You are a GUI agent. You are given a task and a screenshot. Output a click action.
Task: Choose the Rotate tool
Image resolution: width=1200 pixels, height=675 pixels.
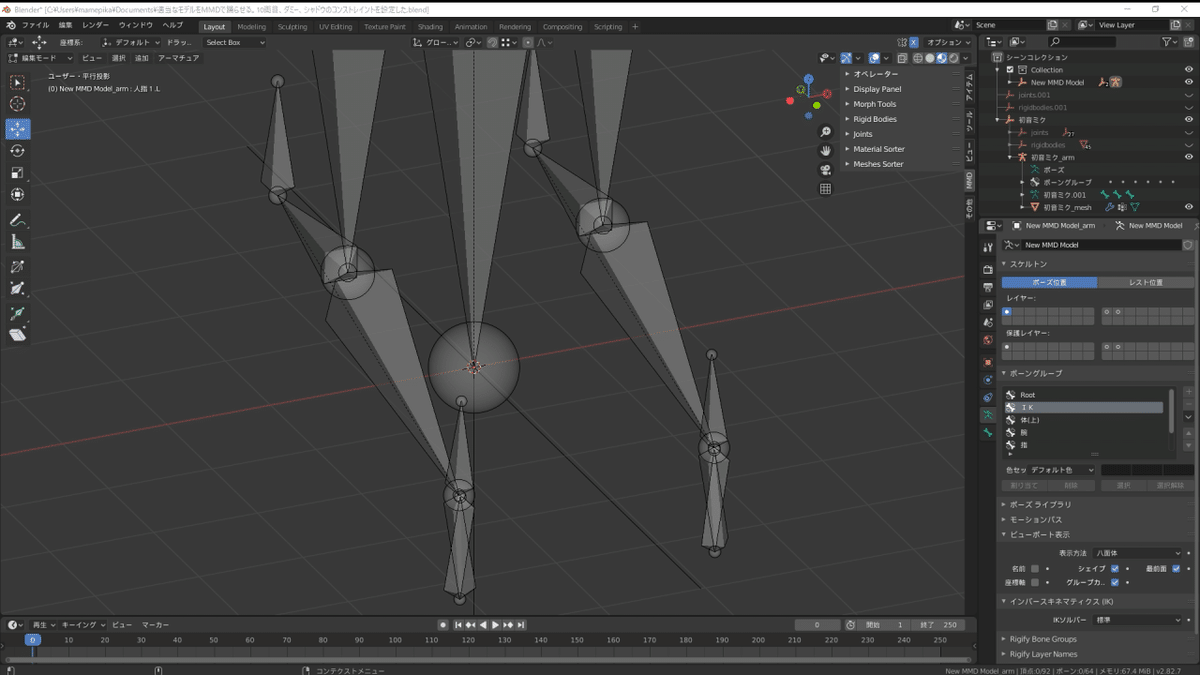pyautogui.click(x=18, y=151)
